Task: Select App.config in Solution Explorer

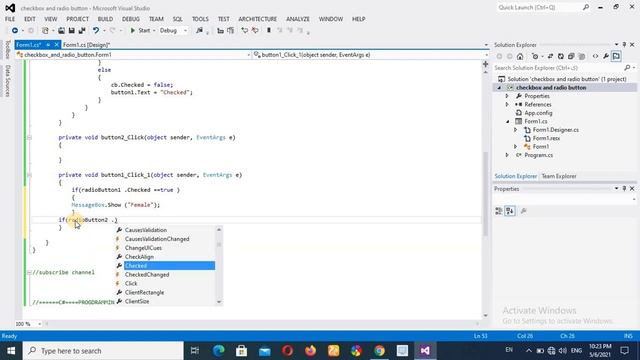Action: coord(538,113)
